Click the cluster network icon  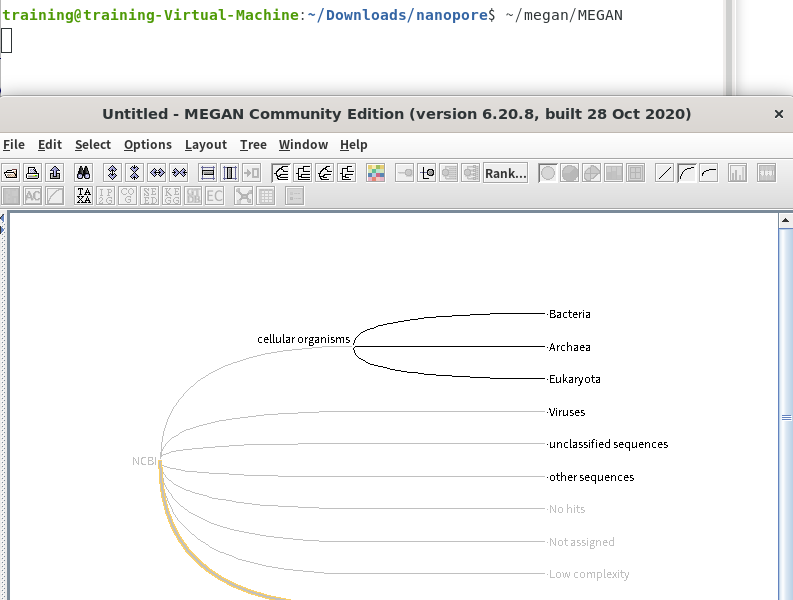point(244,195)
